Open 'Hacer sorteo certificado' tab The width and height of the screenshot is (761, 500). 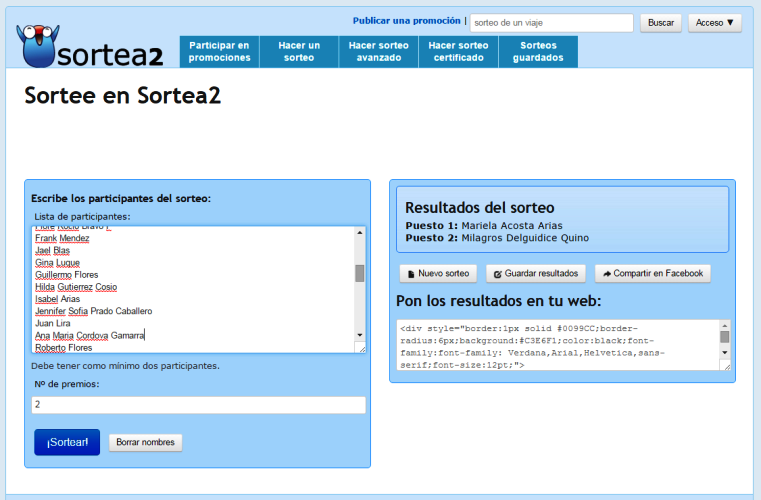458,51
